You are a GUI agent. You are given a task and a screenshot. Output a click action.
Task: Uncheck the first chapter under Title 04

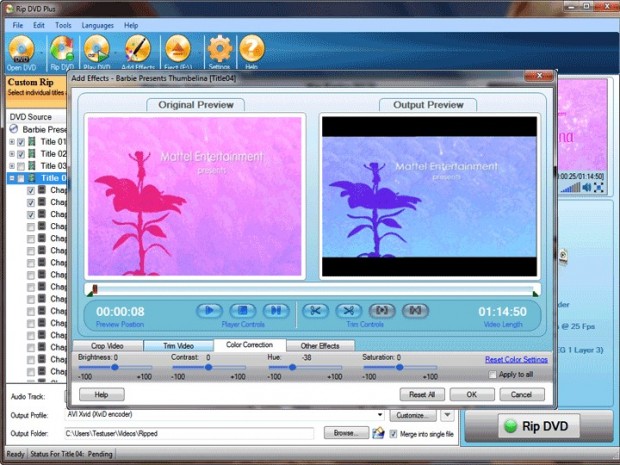click(x=30, y=191)
